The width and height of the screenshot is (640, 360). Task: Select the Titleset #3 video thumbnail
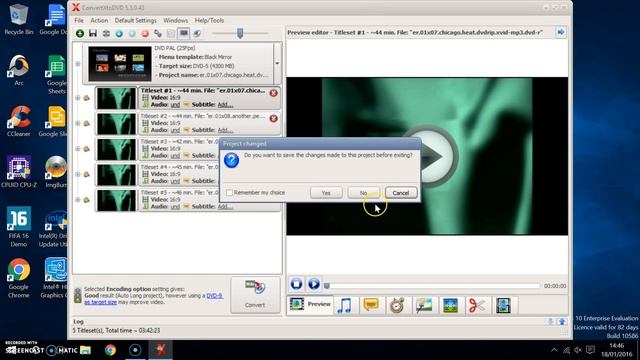click(116, 149)
